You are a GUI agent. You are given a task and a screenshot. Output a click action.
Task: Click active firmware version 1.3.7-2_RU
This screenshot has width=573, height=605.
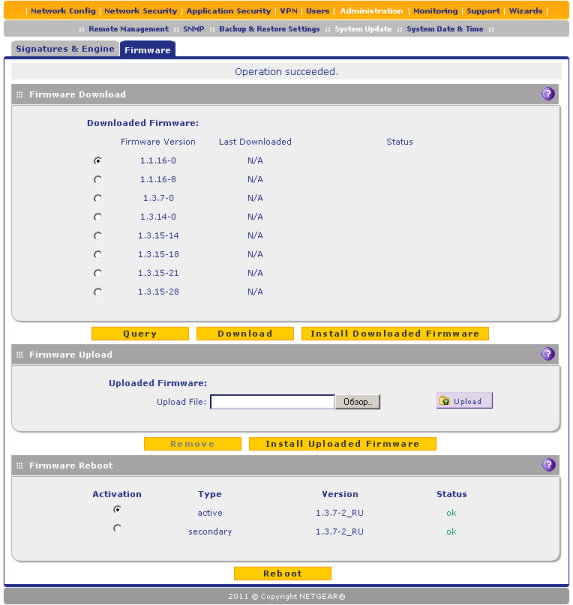coord(340,513)
